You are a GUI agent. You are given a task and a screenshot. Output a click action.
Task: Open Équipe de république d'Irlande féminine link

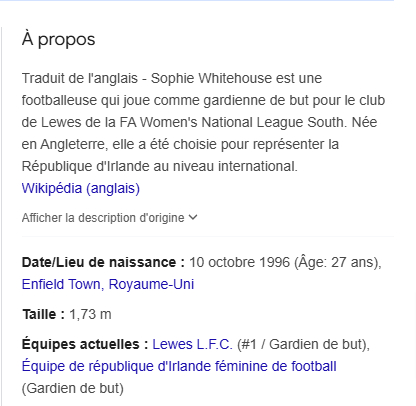tap(179, 366)
